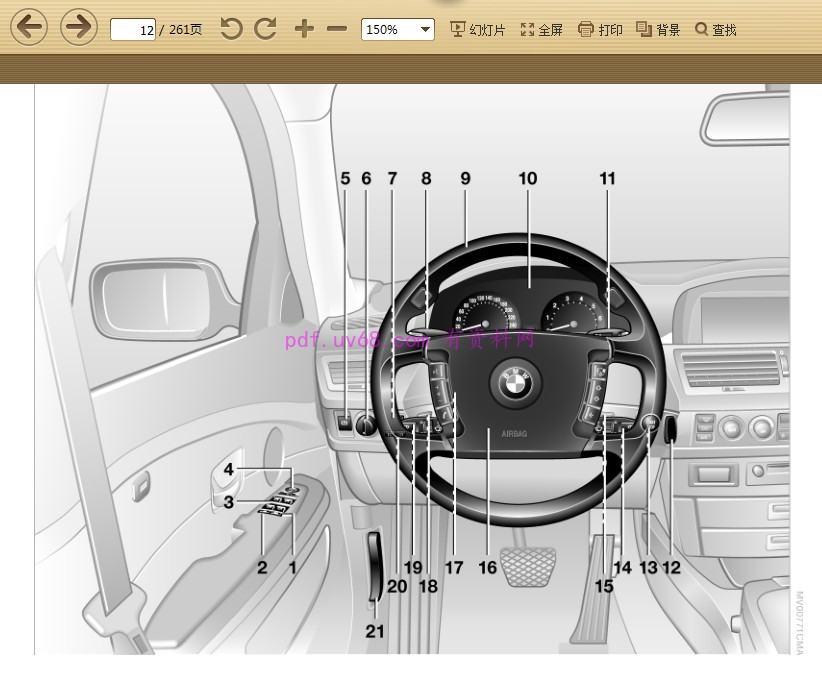822x674 pixels.
Task: Print the document (打印)
Action: [x=600, y=30]
